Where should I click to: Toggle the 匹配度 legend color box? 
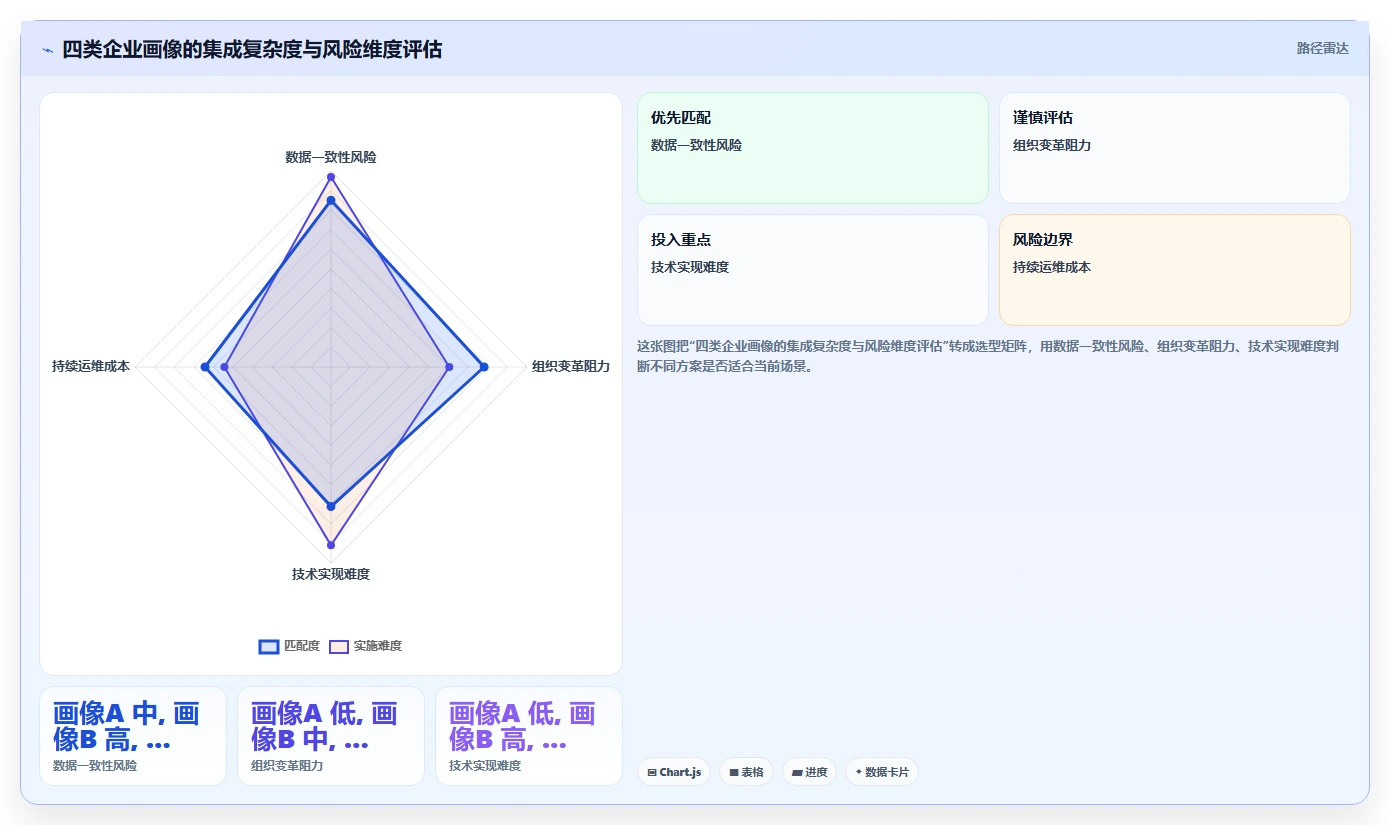click(269, 646)
